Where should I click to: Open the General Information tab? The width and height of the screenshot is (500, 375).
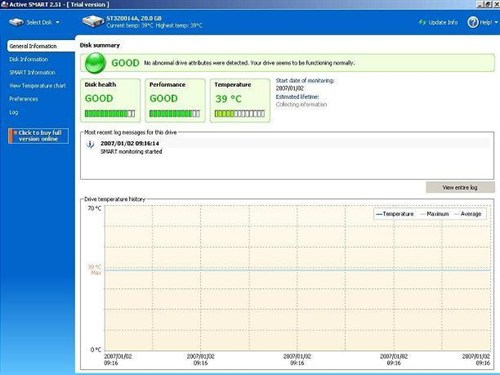(41, 46)
